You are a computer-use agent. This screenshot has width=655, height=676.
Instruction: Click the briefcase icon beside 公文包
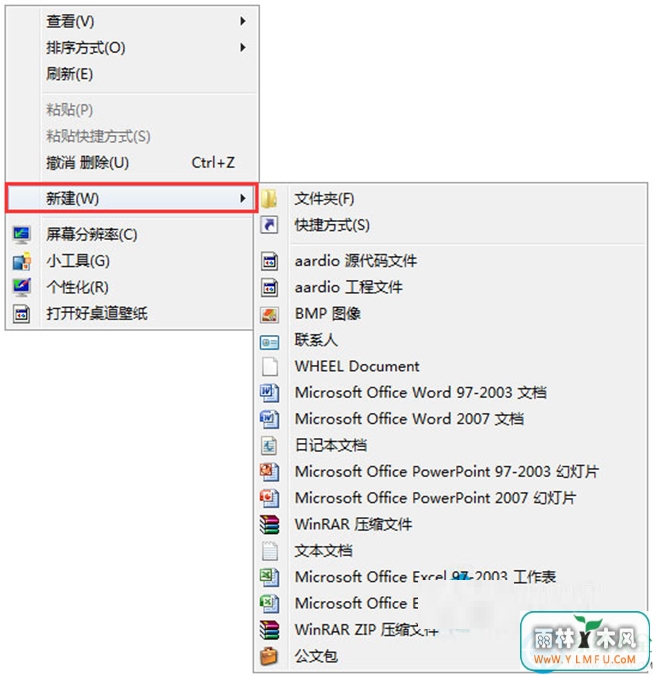pos(270,656)
